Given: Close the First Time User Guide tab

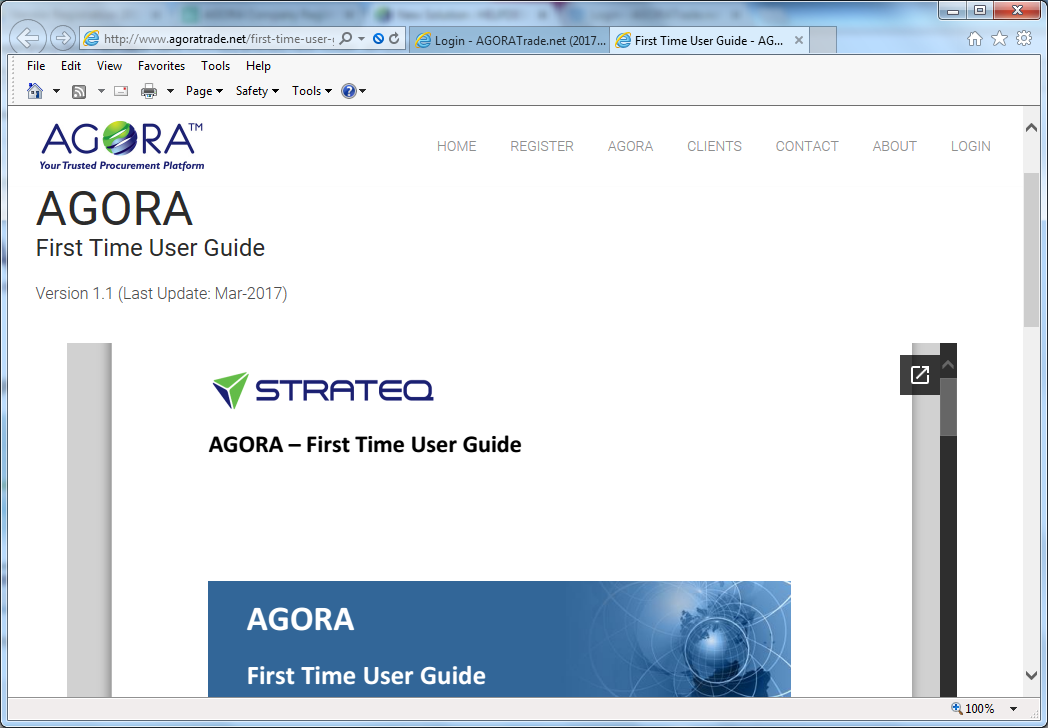Looking at the screenshot, I should (799, 40).
